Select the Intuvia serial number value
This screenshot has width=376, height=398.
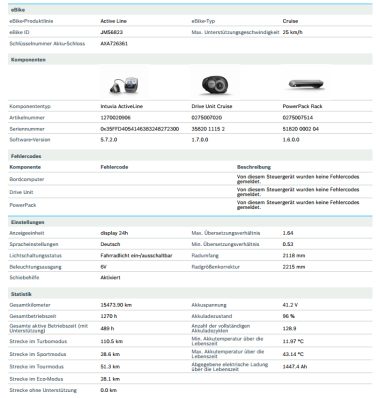140,129
